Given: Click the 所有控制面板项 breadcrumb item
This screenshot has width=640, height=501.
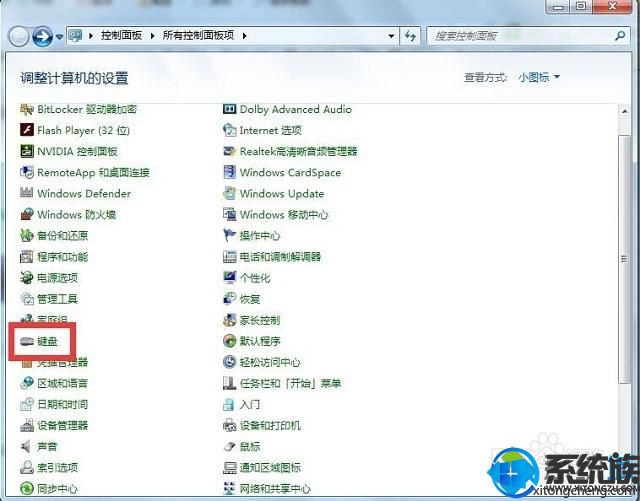Looking at the screenshot, I should (x=198, y=36).
